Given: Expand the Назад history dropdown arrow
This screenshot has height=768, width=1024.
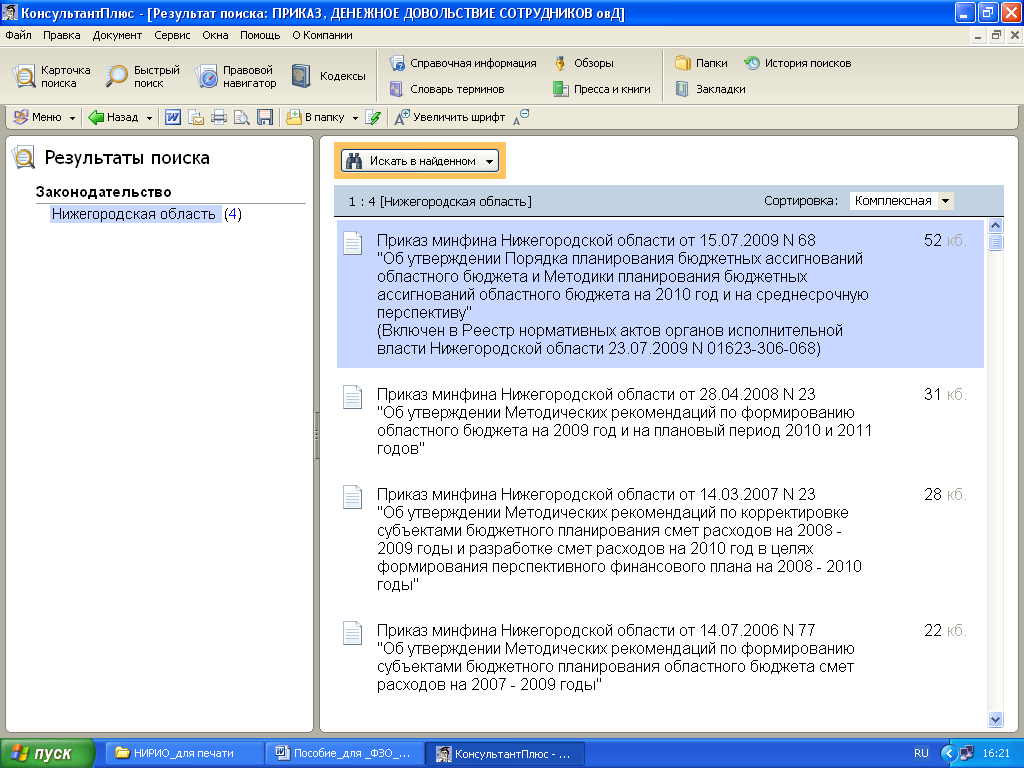Looking at the screenshot, I should (149, 118).
